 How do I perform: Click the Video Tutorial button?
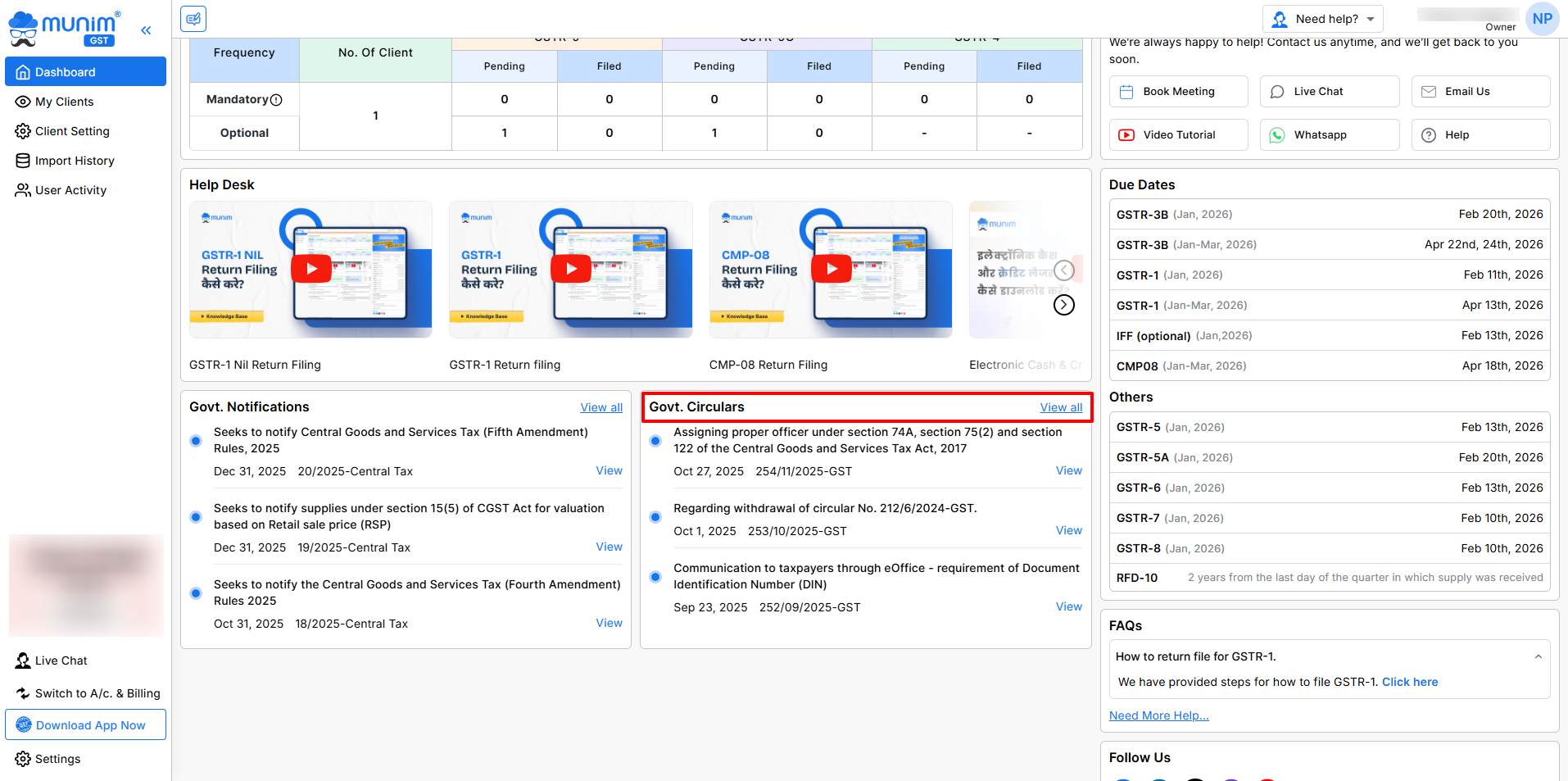point(1178,135)
